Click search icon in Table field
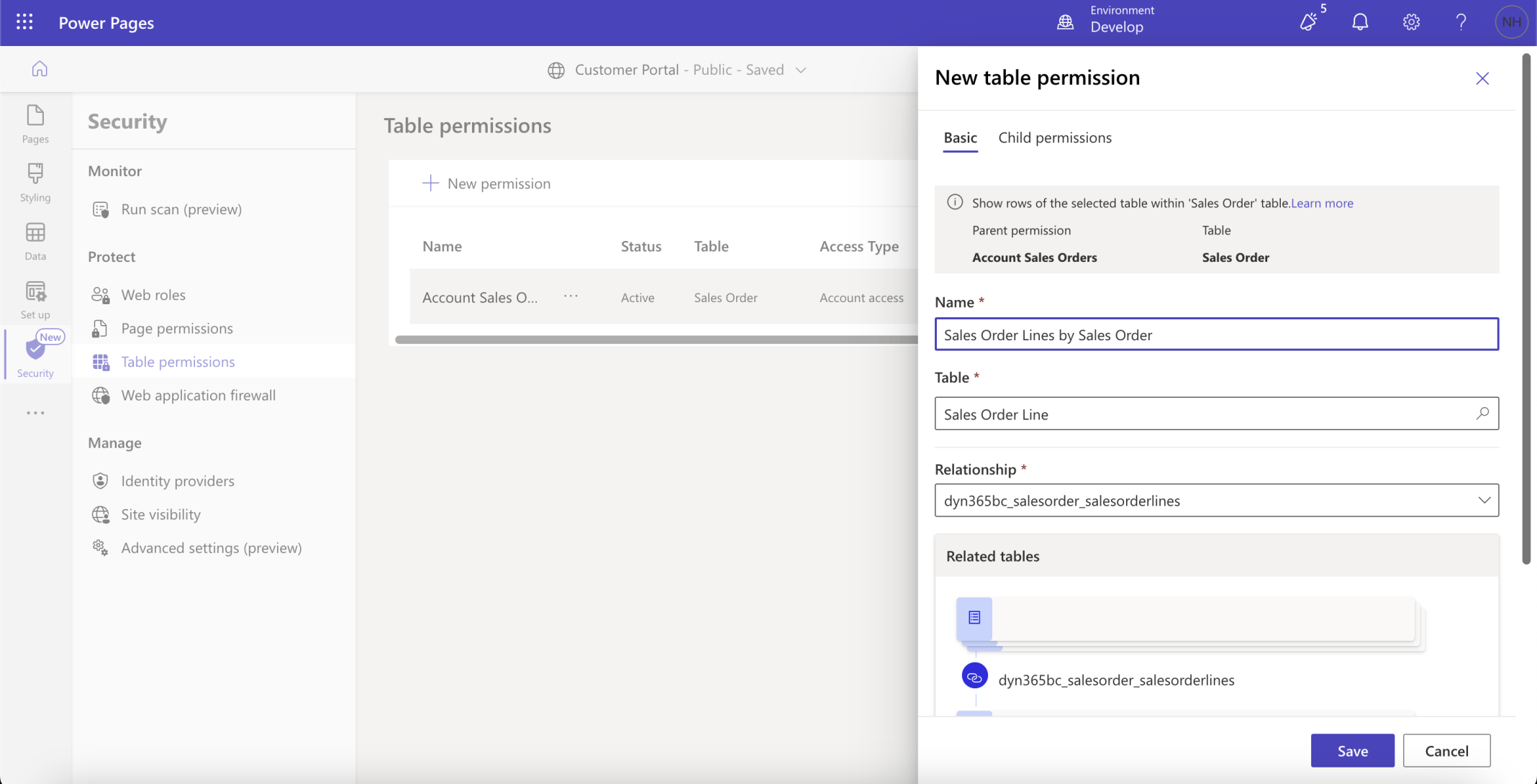1537x784 pixels. coord(1482,414)
